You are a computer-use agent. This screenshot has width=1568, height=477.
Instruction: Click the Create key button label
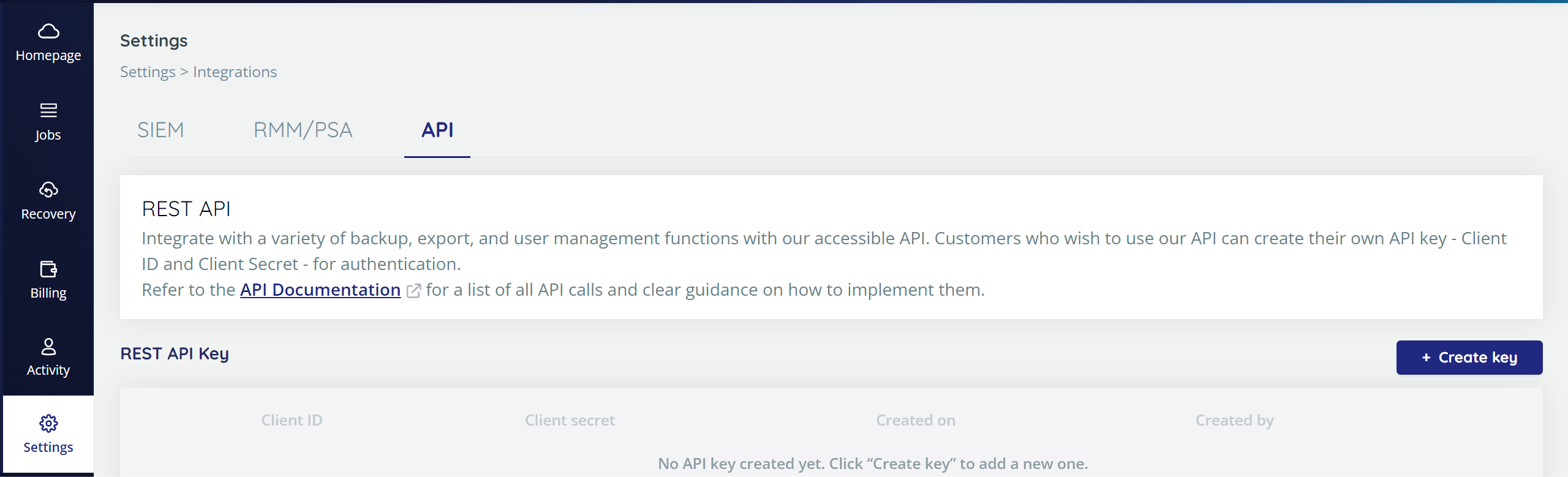[x=1478, y=358]
